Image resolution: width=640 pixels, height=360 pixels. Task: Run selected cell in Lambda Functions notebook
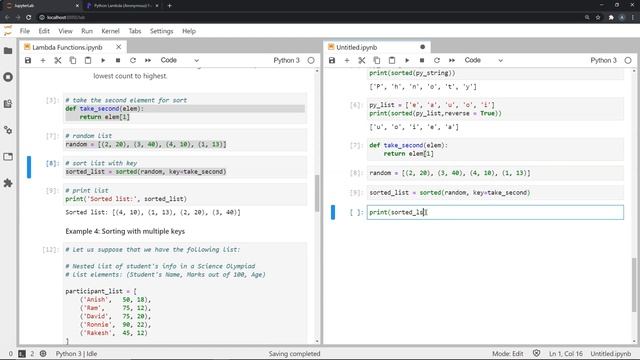coord(103,60)
